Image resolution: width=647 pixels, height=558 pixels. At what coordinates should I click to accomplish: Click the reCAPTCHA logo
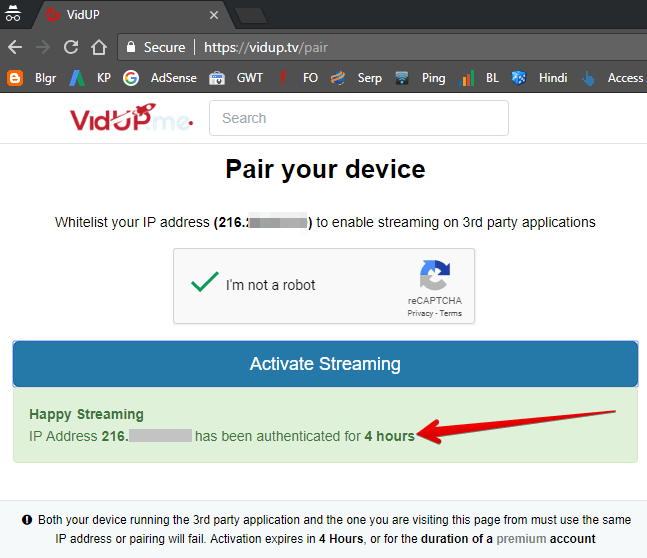435,275
